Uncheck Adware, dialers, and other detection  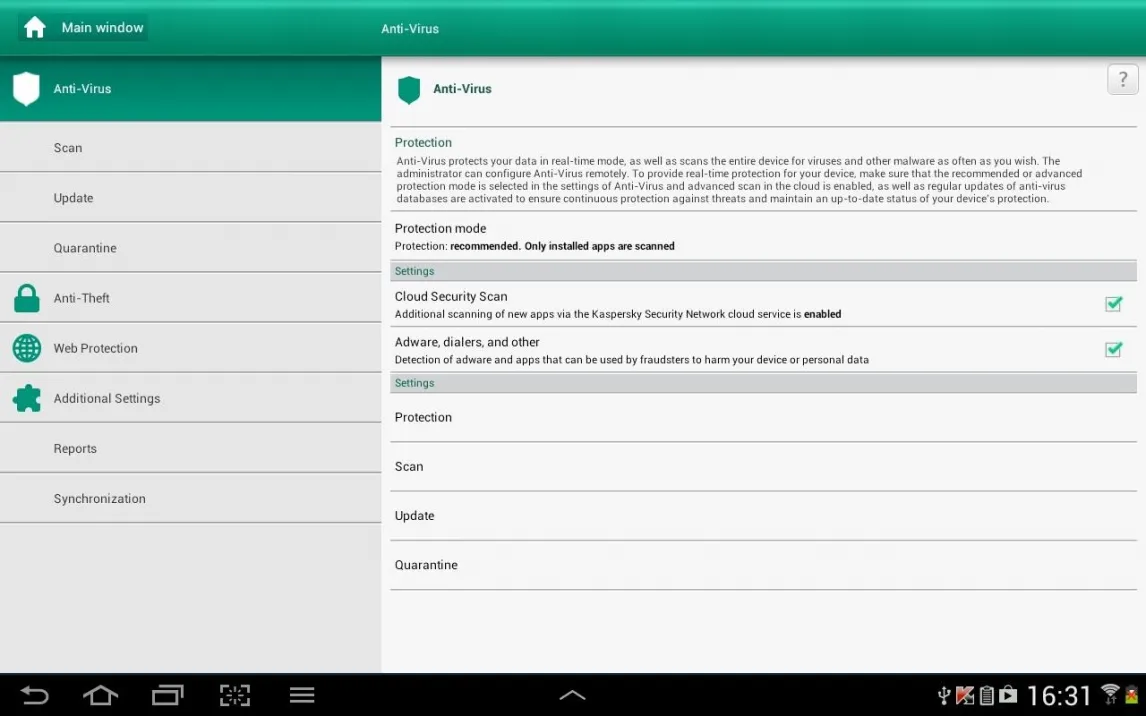click(1113, 349)
